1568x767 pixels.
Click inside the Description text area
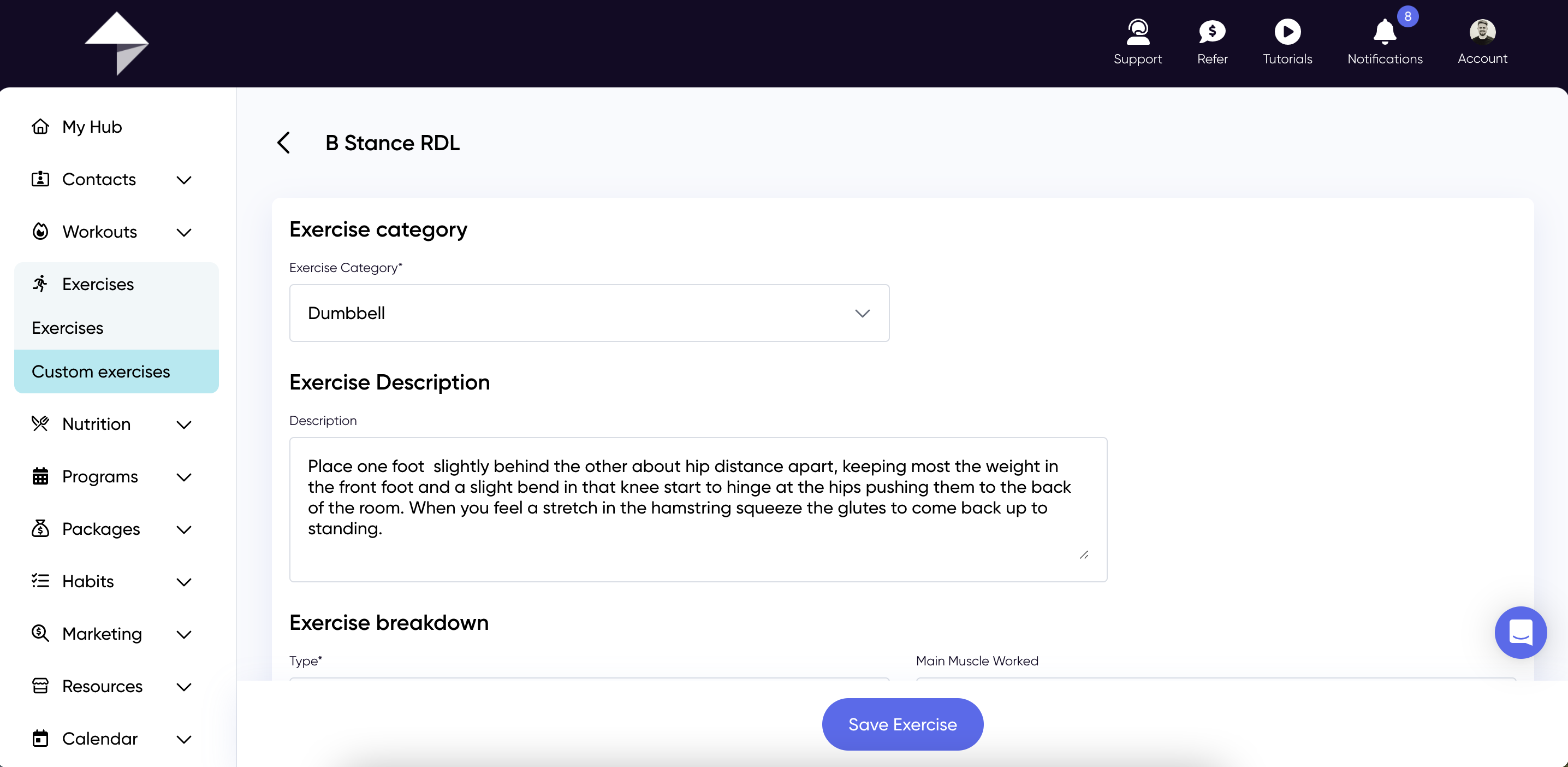(698, 509)
